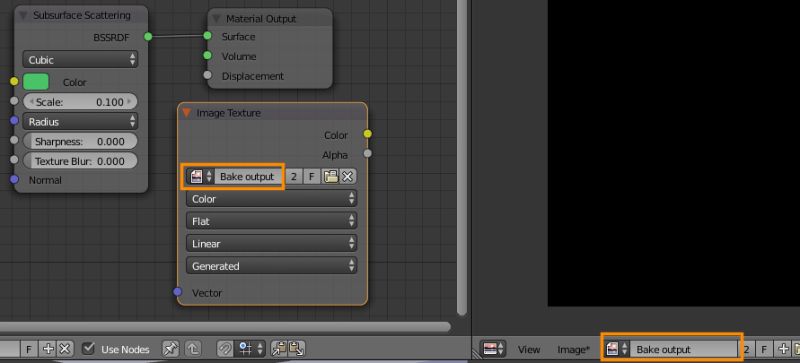Open the Cubic falloff dropdown

coord(80,60)
